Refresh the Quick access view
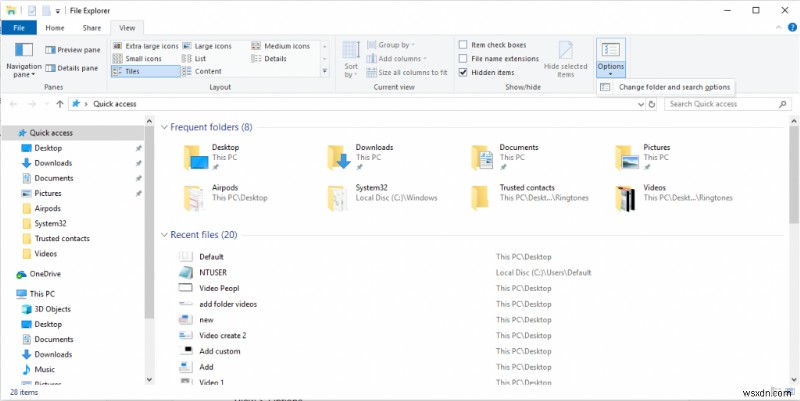The width and height of the screenshot is (800, 401). 652,104
